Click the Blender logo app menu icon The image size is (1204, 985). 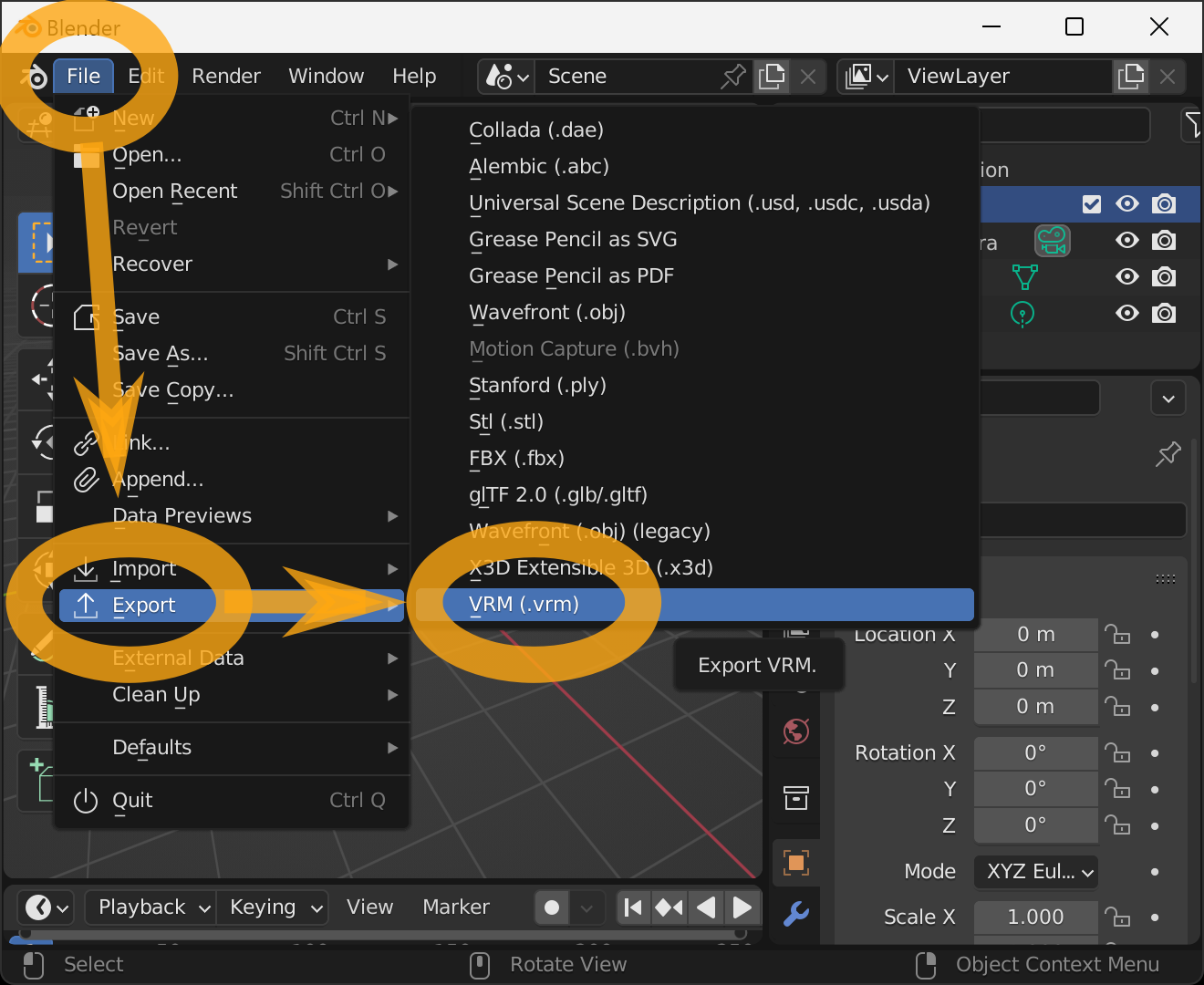(x=34, y=77)
